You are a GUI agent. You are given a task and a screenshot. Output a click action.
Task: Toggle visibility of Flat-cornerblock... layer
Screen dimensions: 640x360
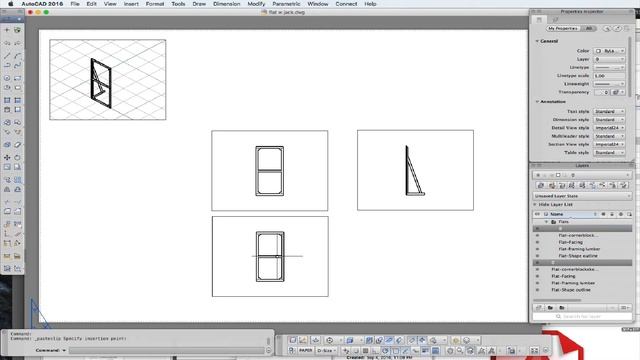click(537, 236)
